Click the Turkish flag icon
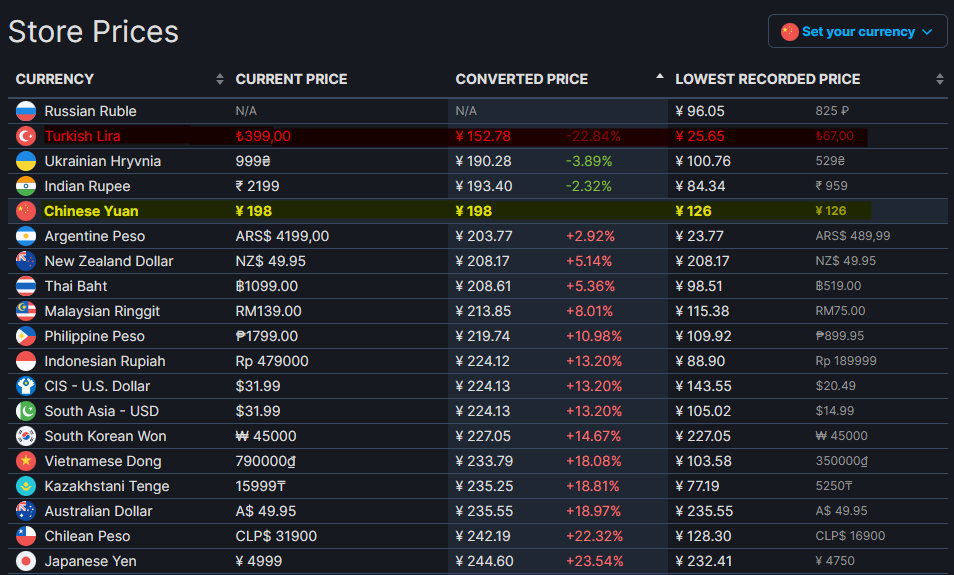 [26, 136]
